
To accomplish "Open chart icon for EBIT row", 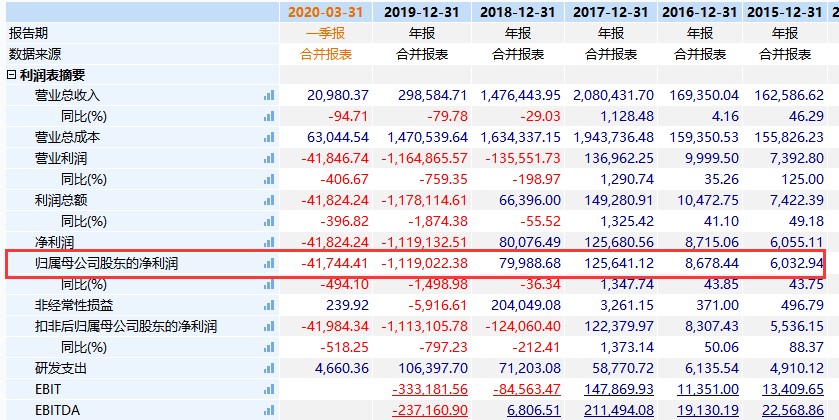I will tap(269, 390).
